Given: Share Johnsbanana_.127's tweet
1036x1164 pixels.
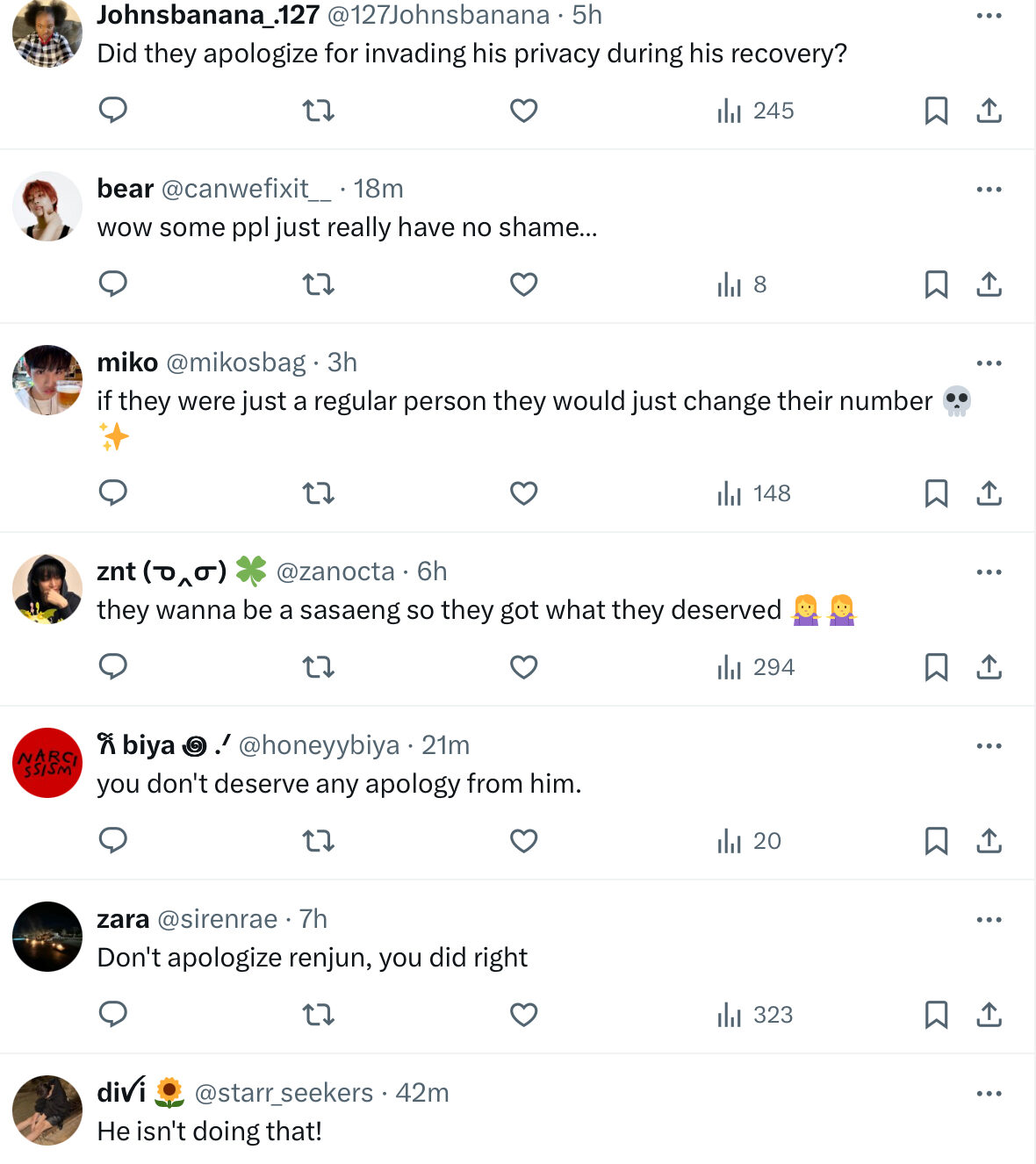Looking at the screenshot, I should (989, 111).
